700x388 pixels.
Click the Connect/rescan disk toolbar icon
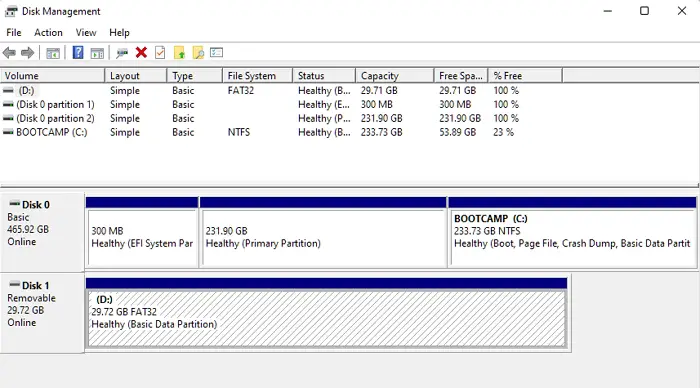click(122, 53)
